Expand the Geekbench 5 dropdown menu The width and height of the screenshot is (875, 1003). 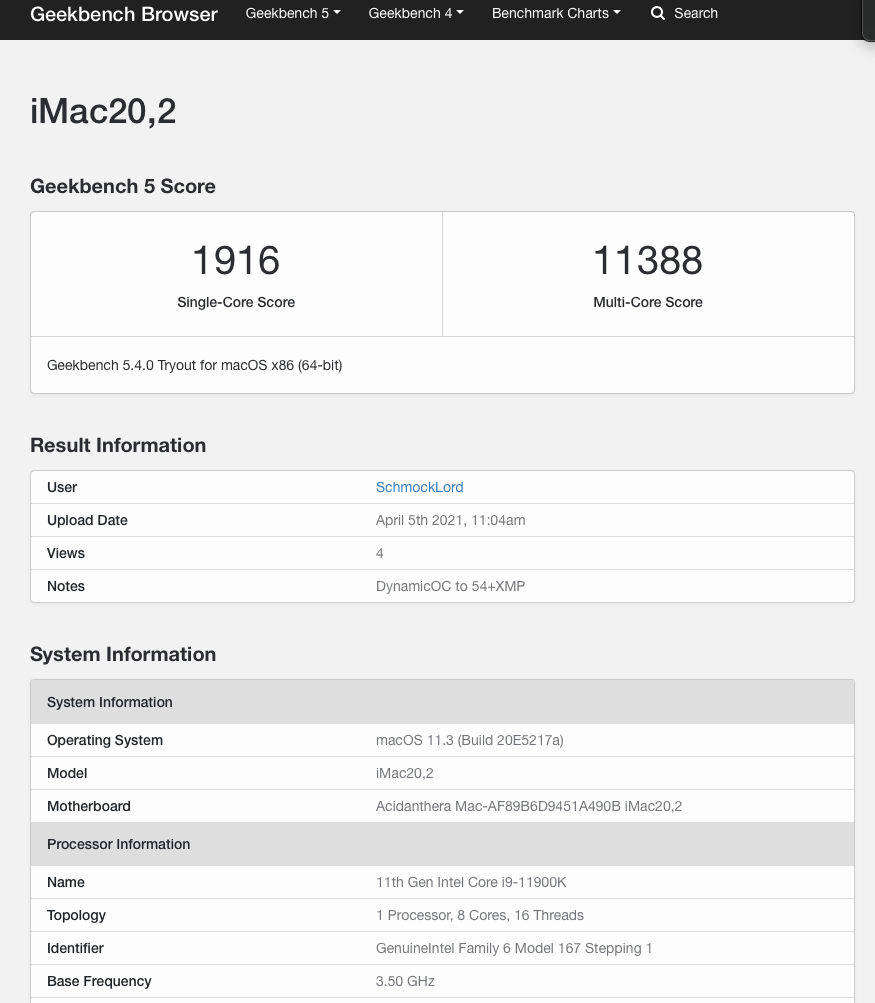tap(293, 13)
